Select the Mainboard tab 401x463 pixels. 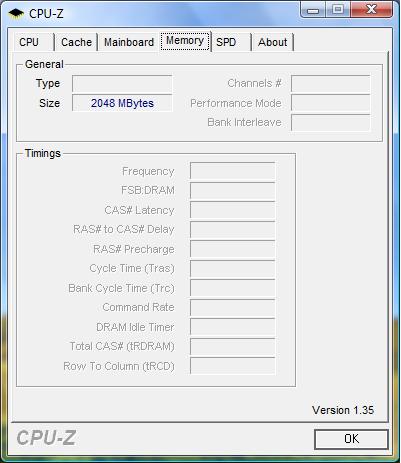(x=129, y=42)
